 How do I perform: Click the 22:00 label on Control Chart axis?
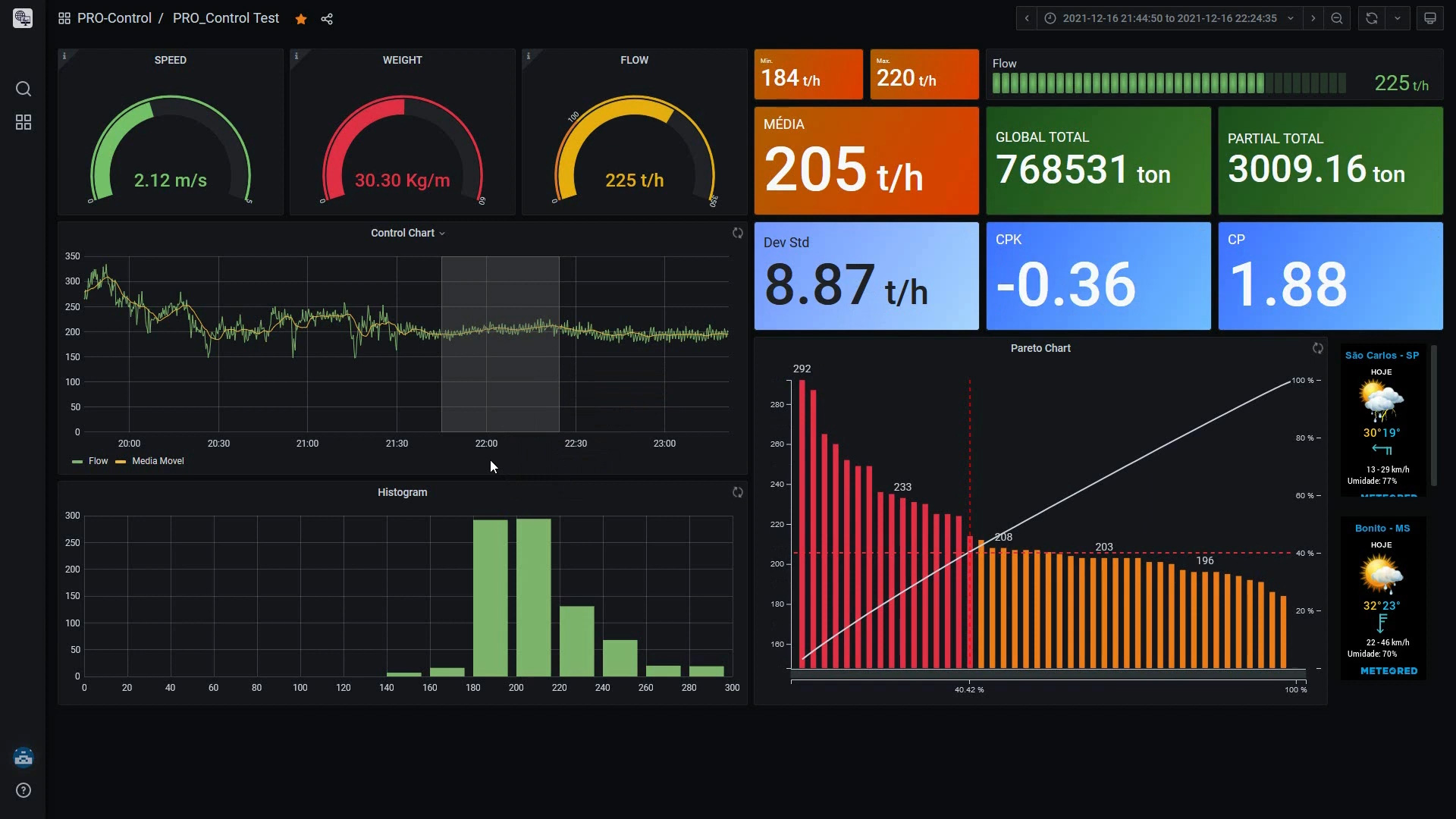click(x=486, y=444)
